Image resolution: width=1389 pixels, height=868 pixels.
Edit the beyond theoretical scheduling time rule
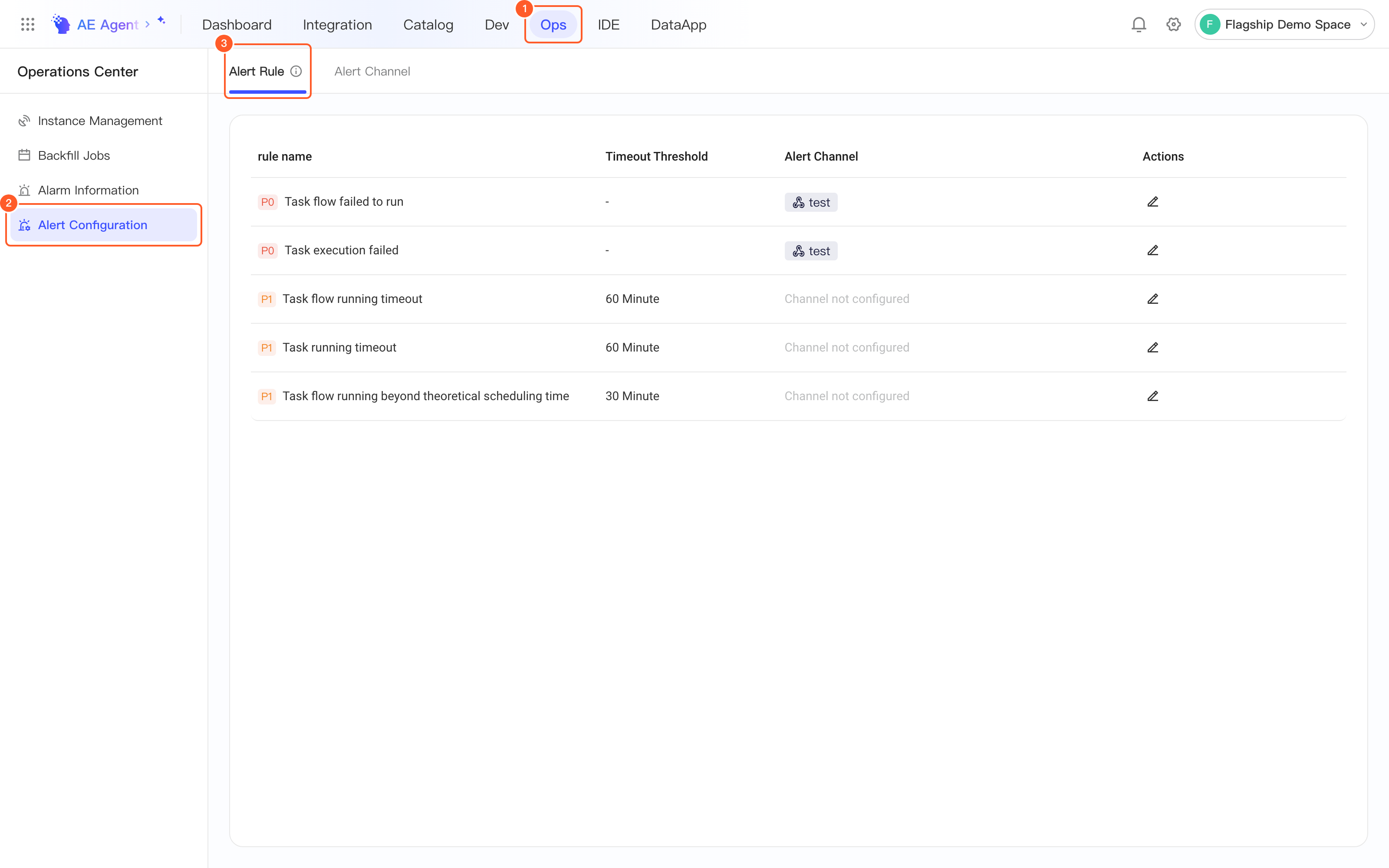click(x=1152, y=396)
